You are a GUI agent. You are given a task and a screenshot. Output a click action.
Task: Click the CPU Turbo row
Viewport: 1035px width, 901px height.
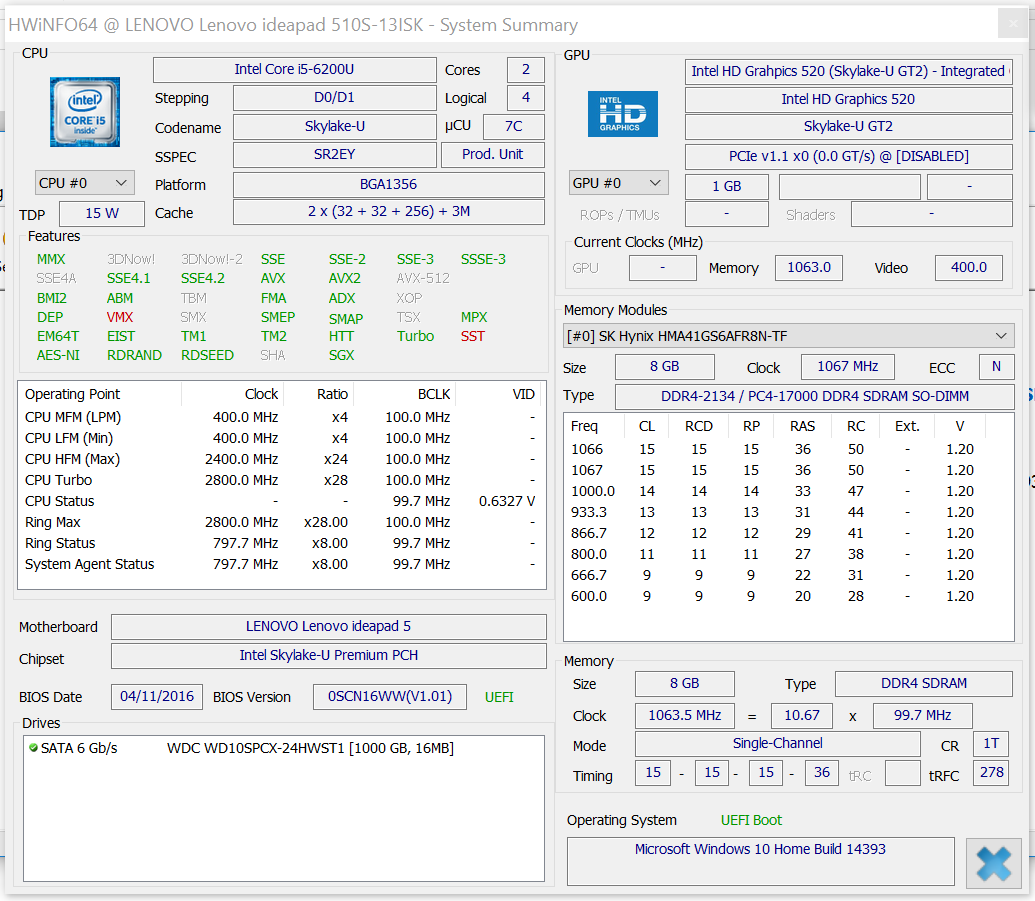[x=58, y=480]
